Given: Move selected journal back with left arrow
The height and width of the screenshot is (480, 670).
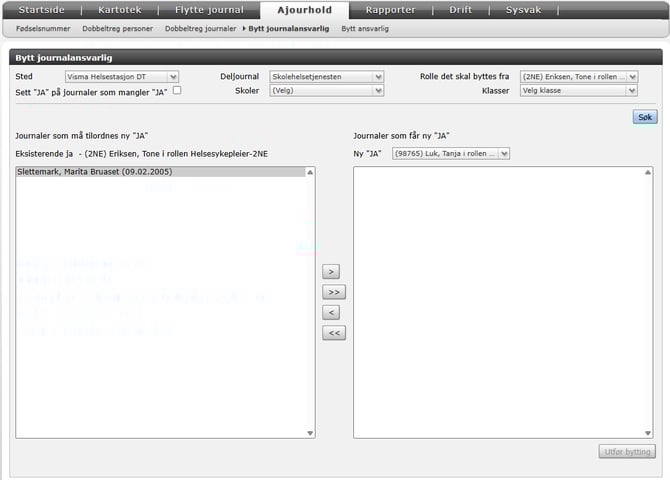Looking at the screenshot, I should click(333, 312).
